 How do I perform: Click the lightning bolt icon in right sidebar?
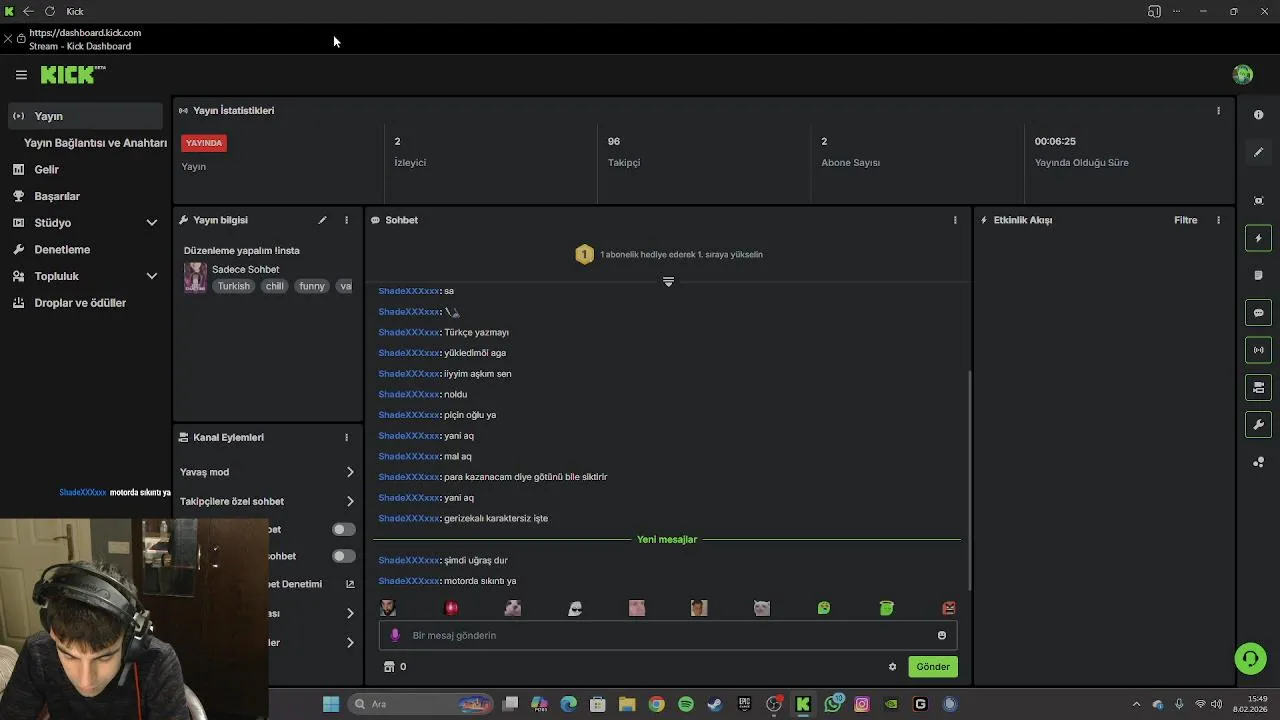(1258, 238)
